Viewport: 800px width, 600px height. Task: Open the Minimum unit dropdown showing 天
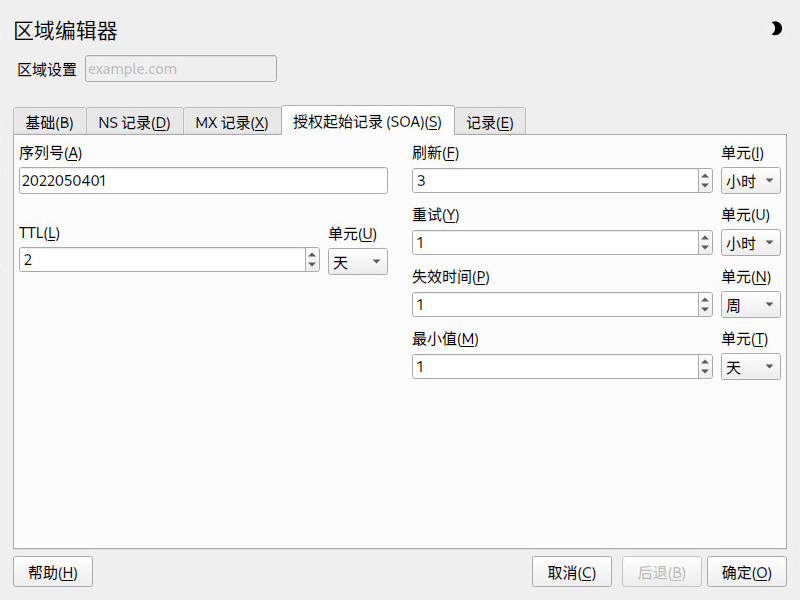click(751, 367)
